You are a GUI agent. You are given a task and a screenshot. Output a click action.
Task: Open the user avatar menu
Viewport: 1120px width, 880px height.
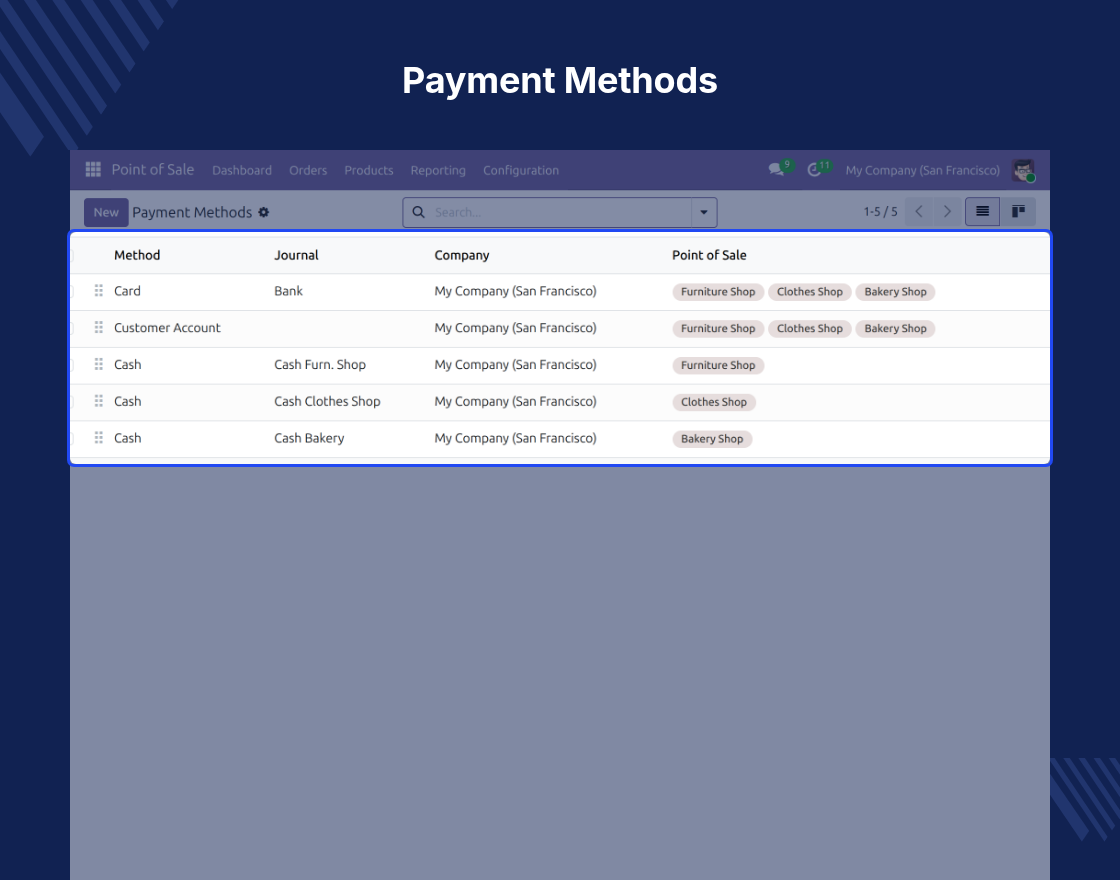1024,170
